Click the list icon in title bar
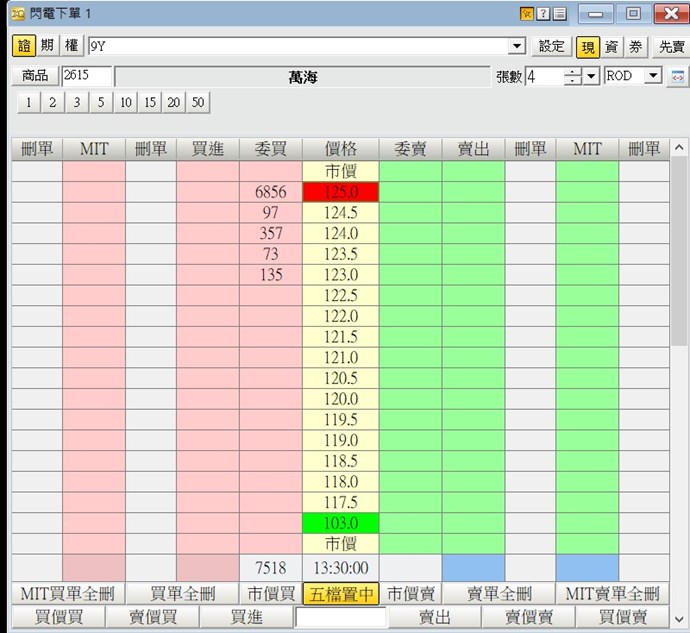This screenshot has height=633, width=690. tap(559, 14)
